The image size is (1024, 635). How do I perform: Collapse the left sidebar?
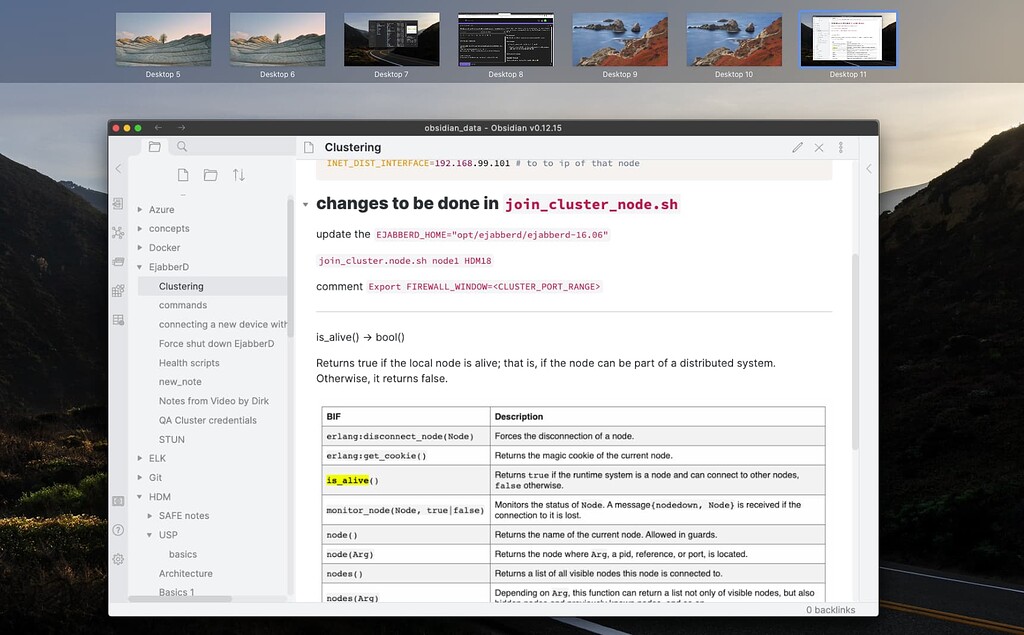pyautogui.click(x=118, y=169)
